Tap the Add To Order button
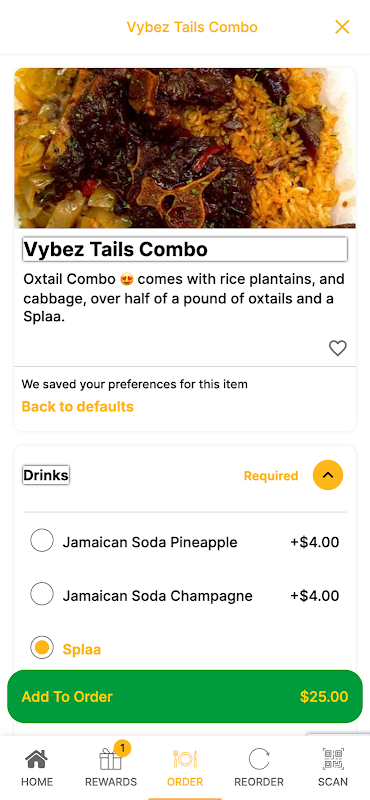 185,696
